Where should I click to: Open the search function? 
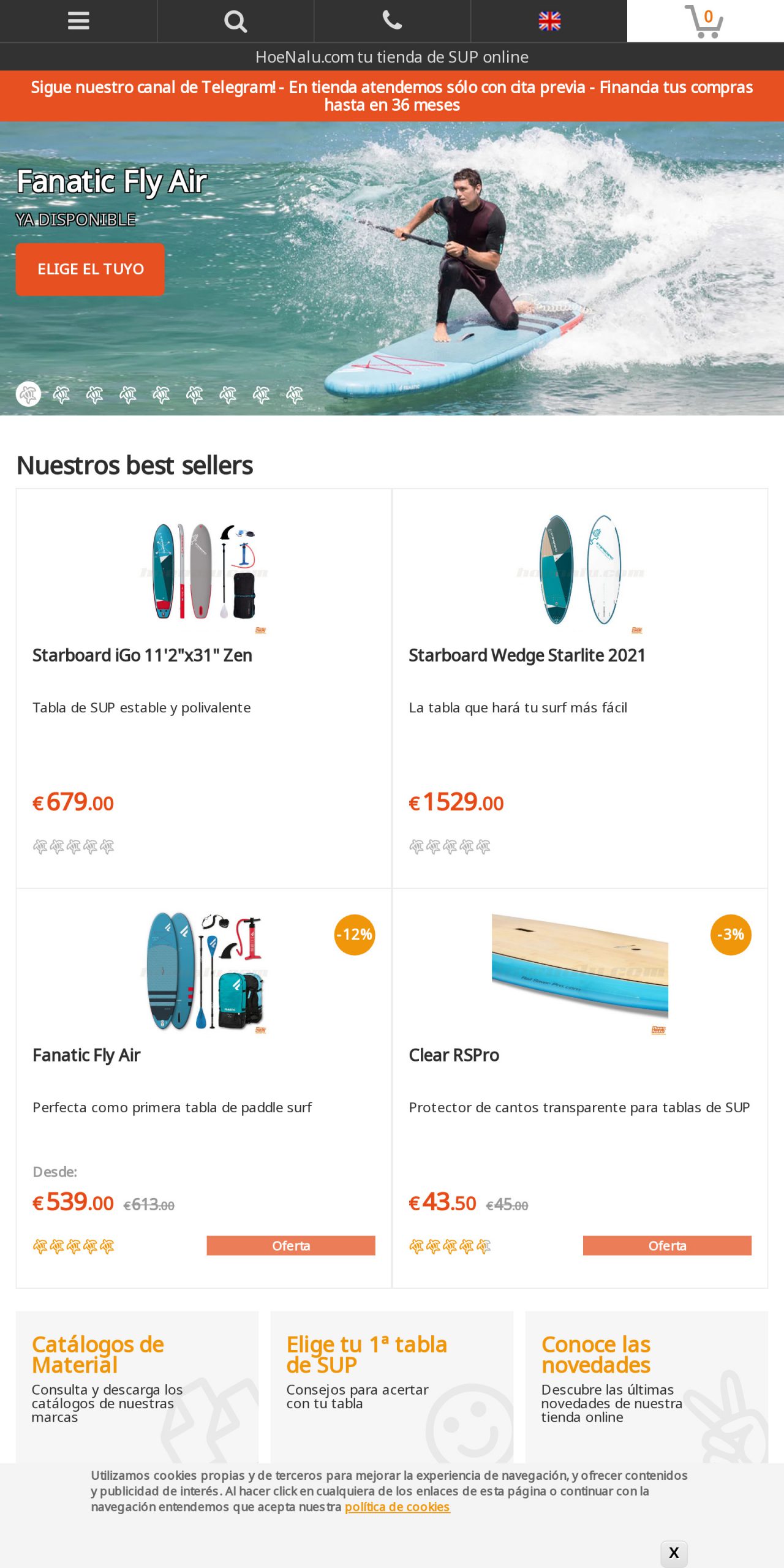tap(235, 21)
